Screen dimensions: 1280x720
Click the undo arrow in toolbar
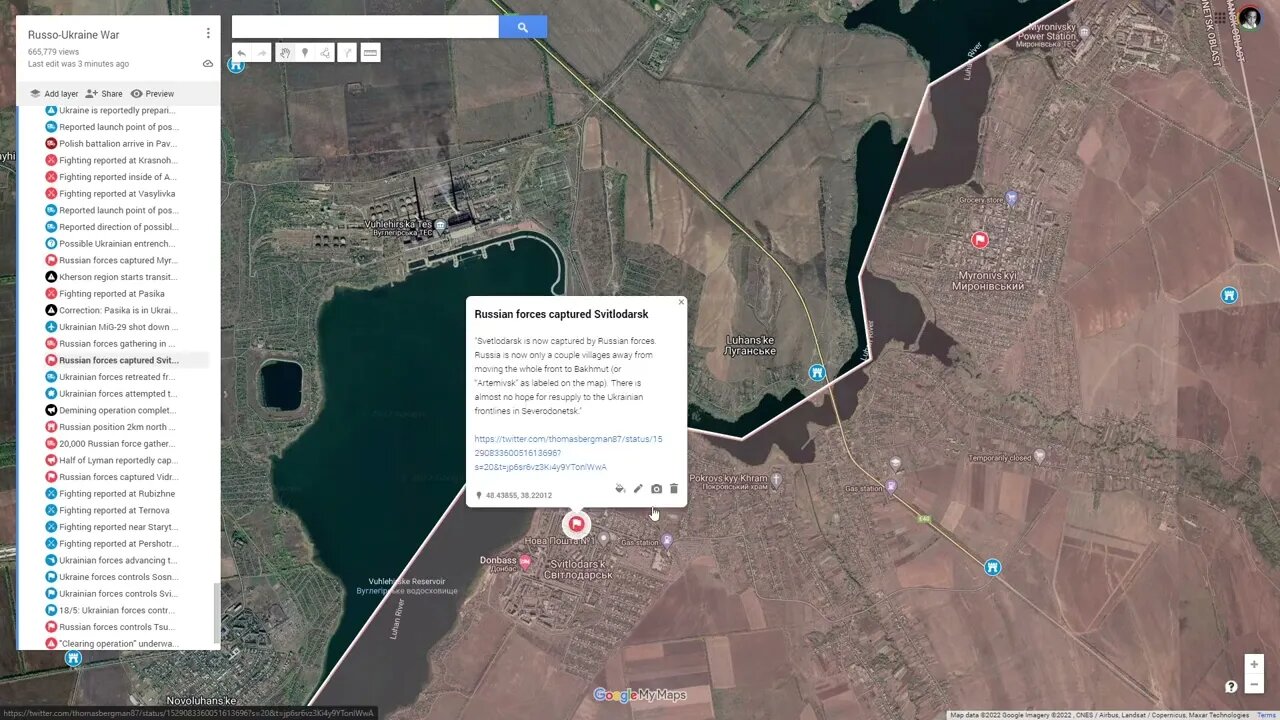point(241,53)
